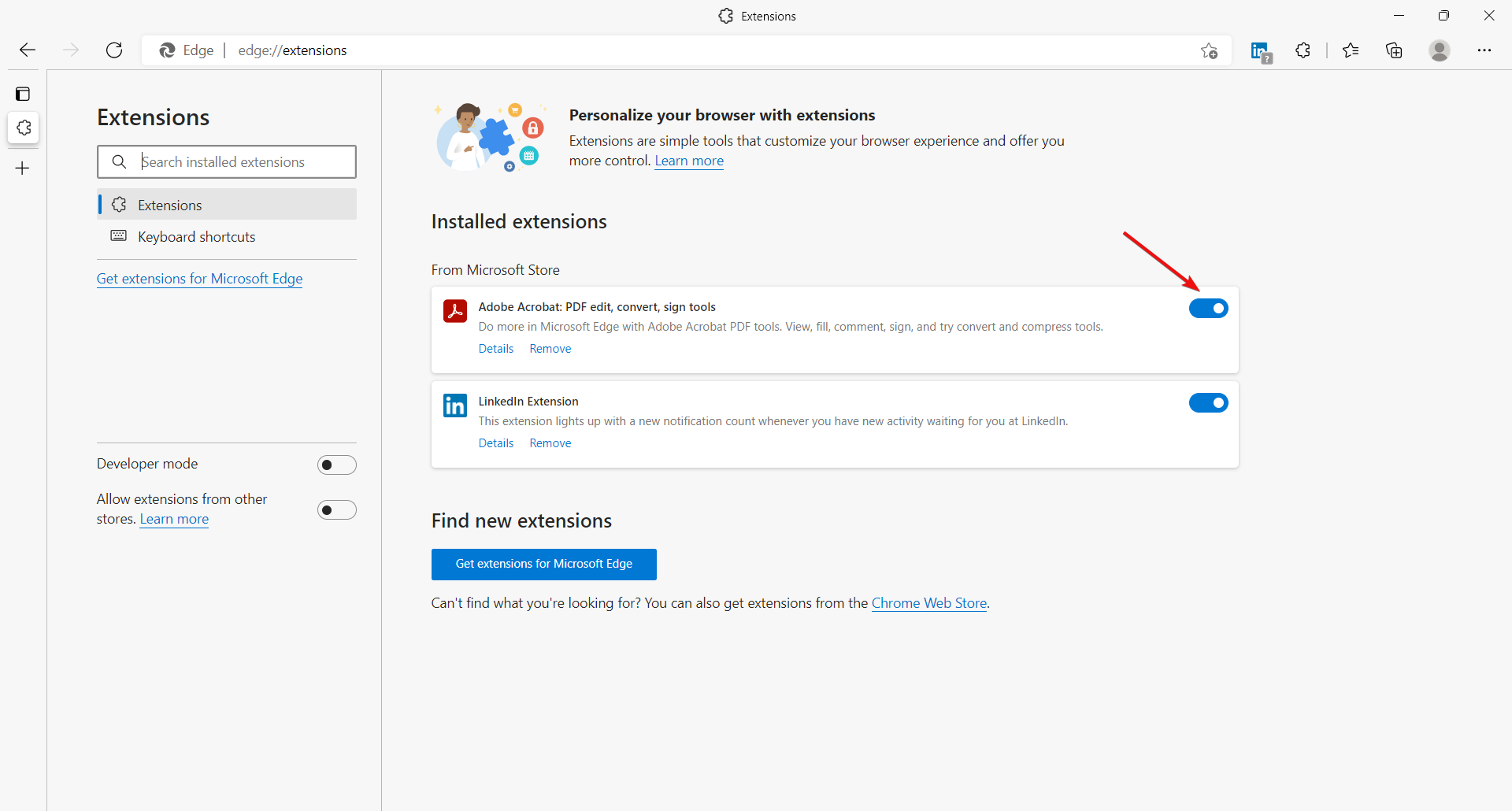Viewport: 1512px width, 811px height.
Task: Click the Adobe Acrobat extension icon
Action: click(x=455, y=311)
